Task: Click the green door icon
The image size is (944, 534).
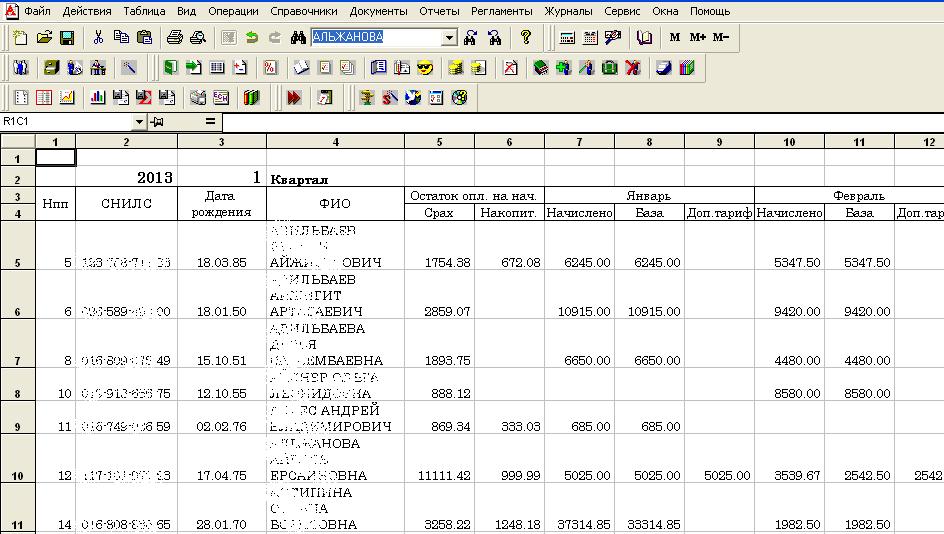Action: tap(170, 67)
